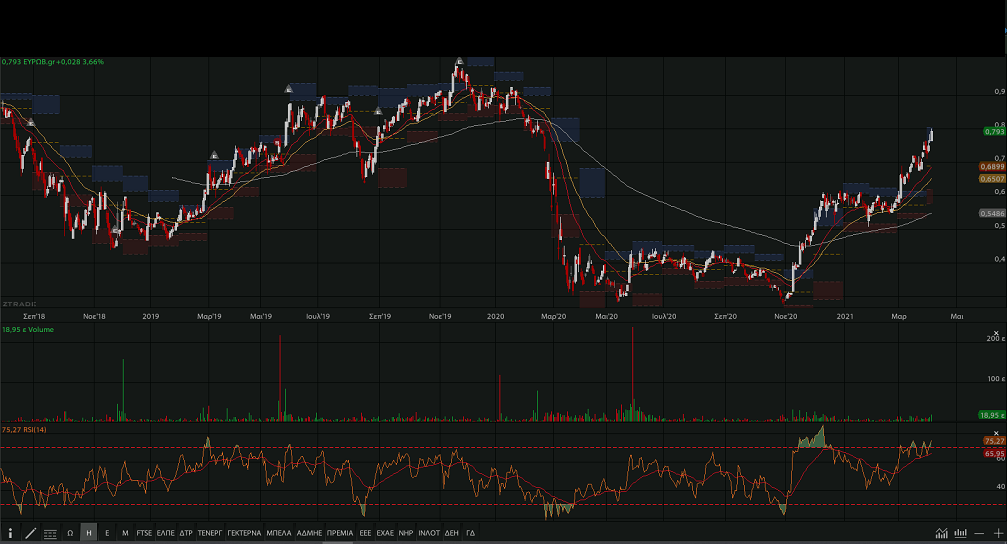Toggle the Η daily timeframe button
The height and width of the screenshot is (544, 1007).
tap(89, 533)
